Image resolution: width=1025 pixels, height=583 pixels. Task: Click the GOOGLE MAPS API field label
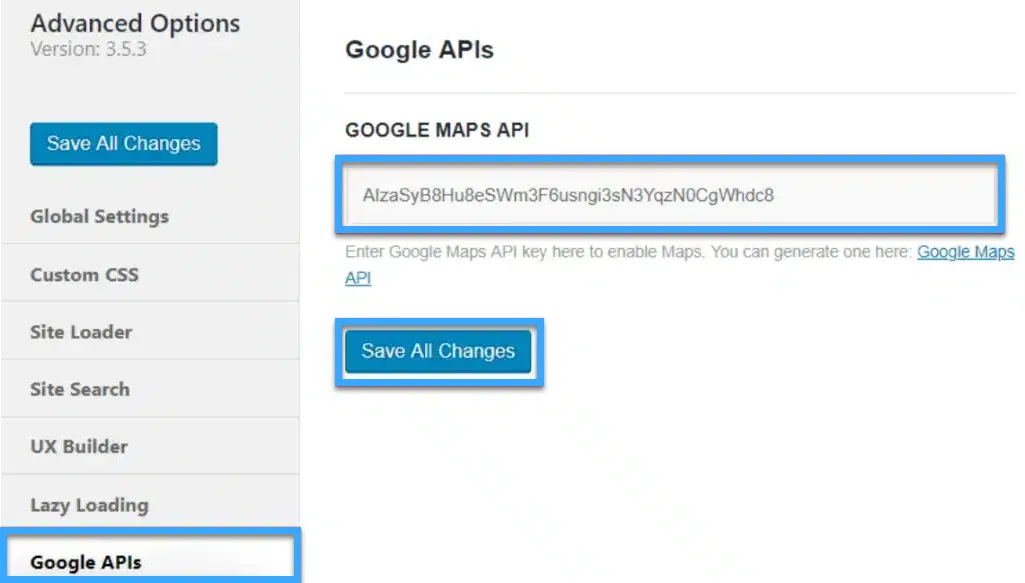click(437, 130)
